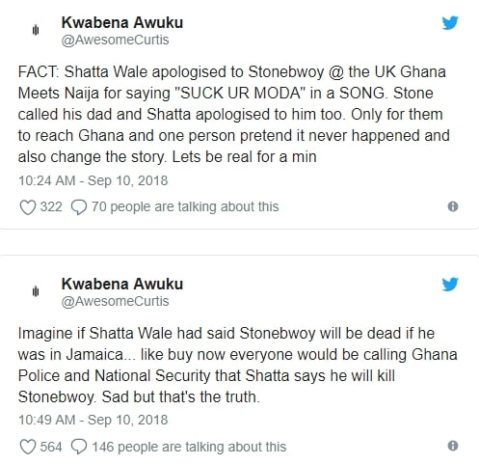Open profile avatar of first tweet
This screenshot has height=464, width=479.
pos(36,30)
